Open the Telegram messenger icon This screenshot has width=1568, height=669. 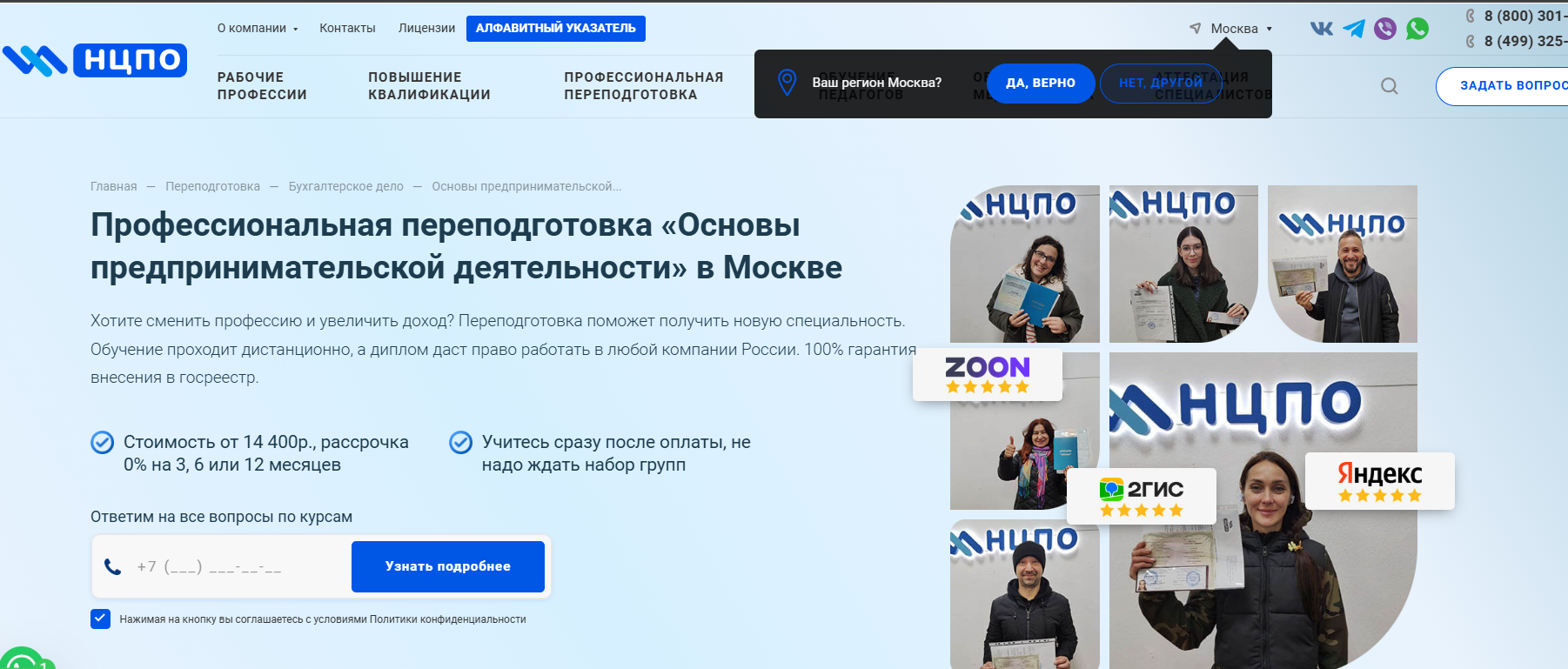pos(1353,29)
